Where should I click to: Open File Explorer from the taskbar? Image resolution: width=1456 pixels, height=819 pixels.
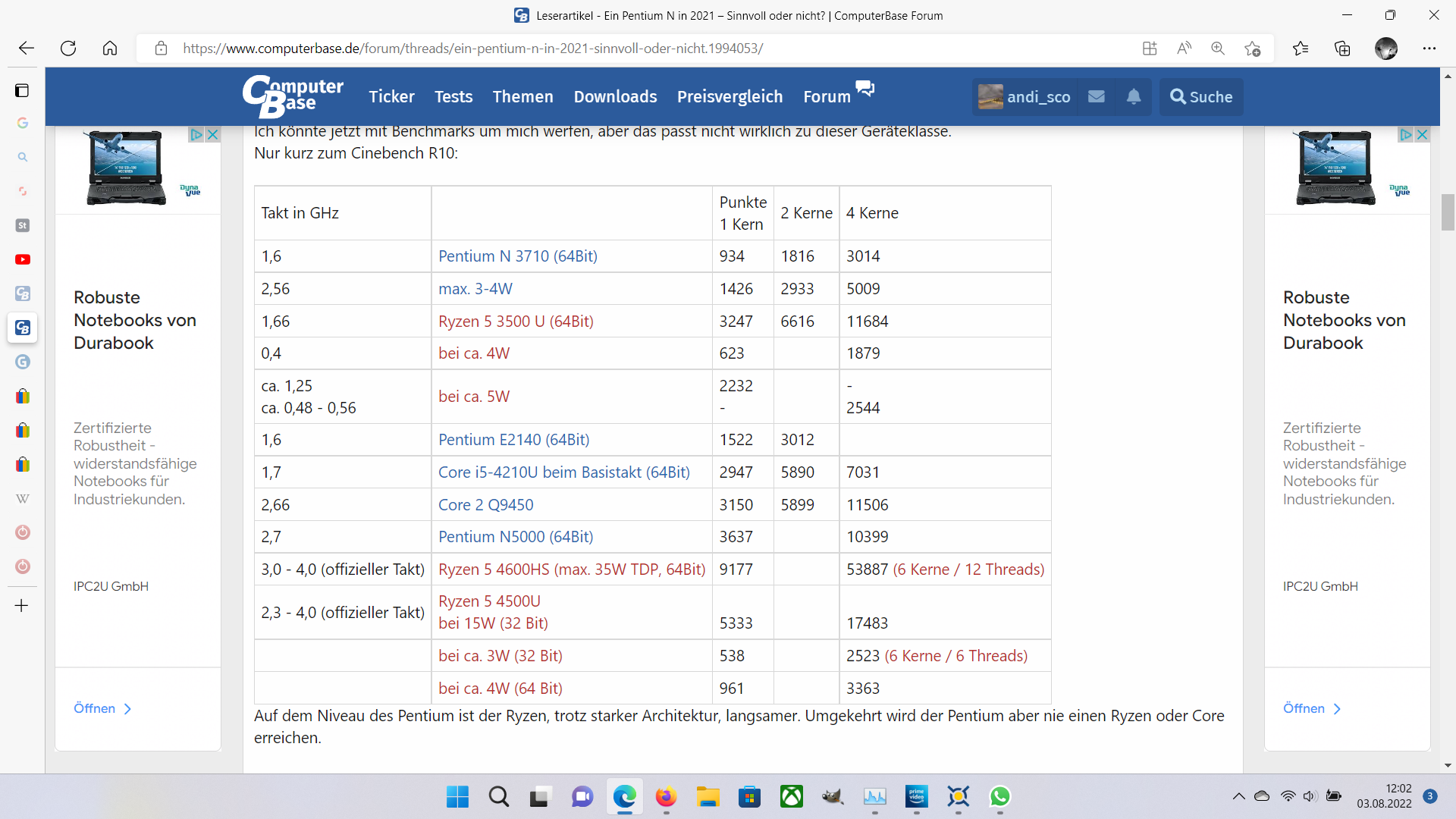pyautogui.click(x=708, y=796)
